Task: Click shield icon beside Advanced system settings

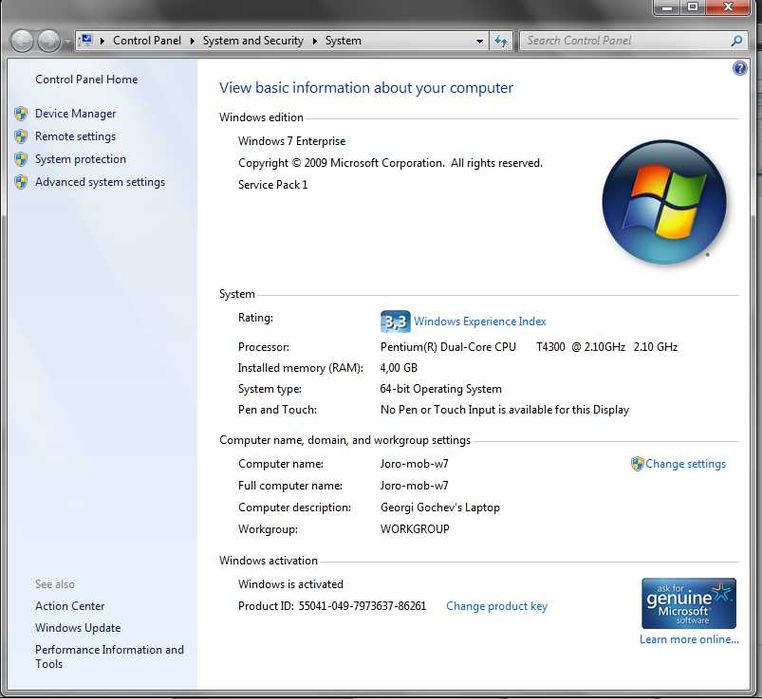Action: tap(21, 182)
